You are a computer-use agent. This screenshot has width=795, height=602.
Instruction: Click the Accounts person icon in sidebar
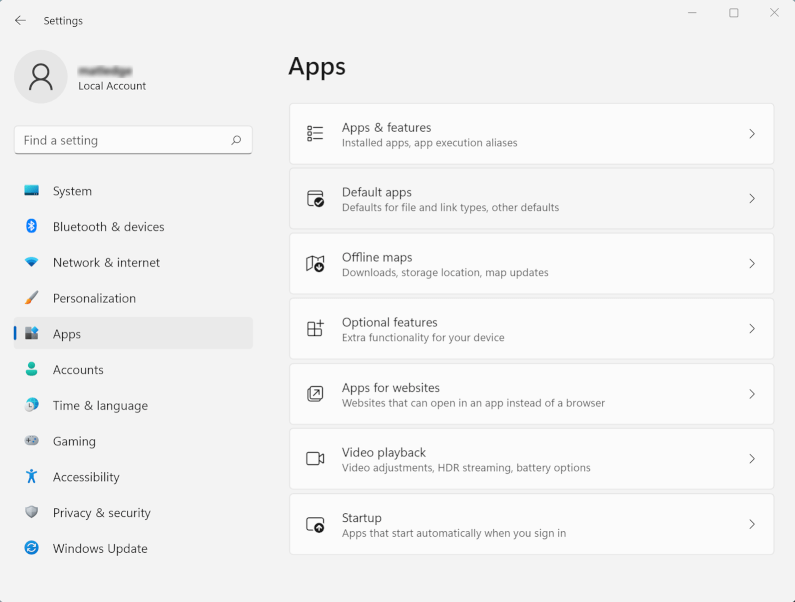[31, 369]
